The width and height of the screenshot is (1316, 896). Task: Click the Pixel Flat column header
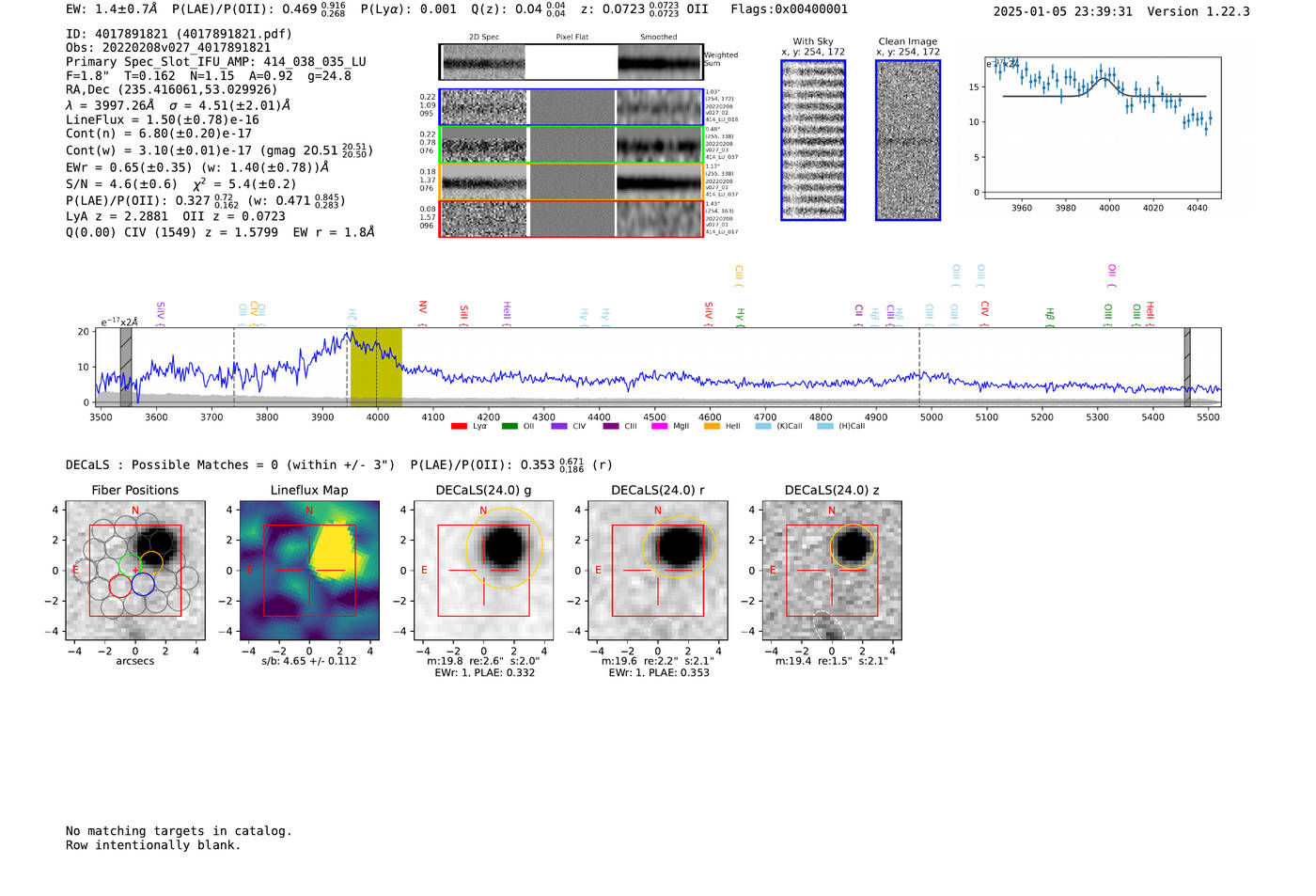tap(572, 37)
